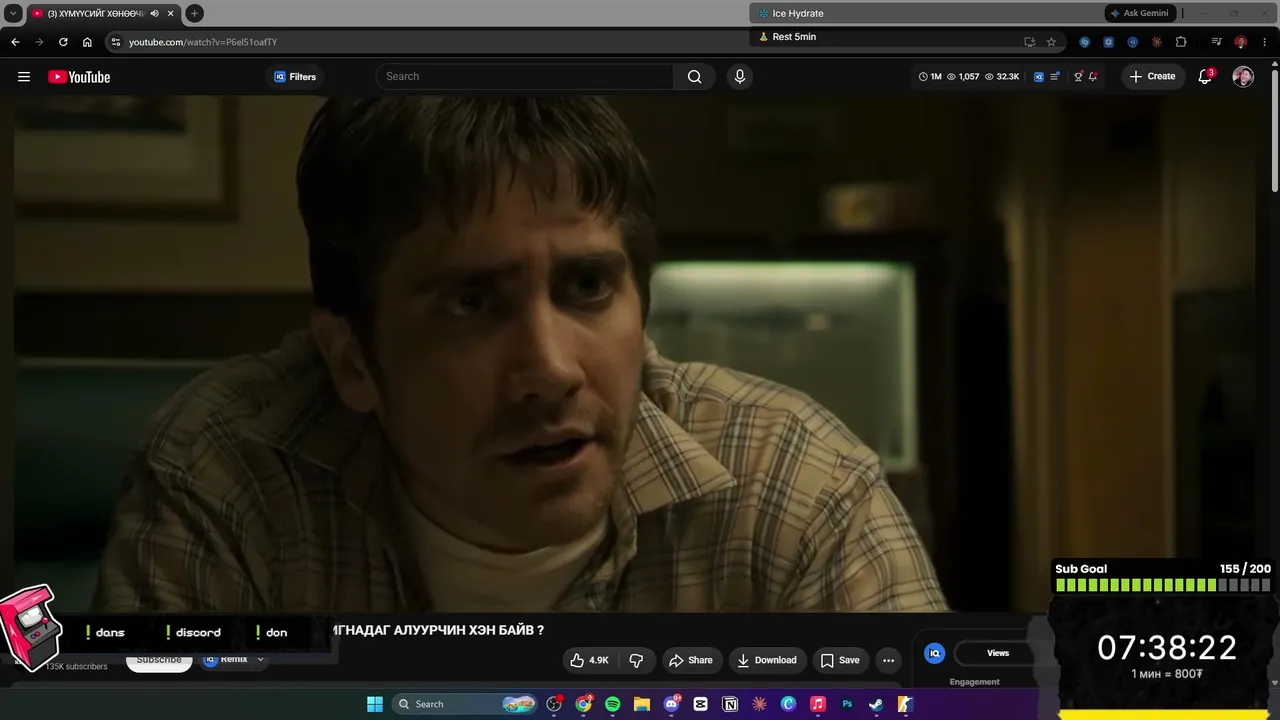1280x720 pixels.
Task: Open the browser home button
Action: [x=87, y=42]
